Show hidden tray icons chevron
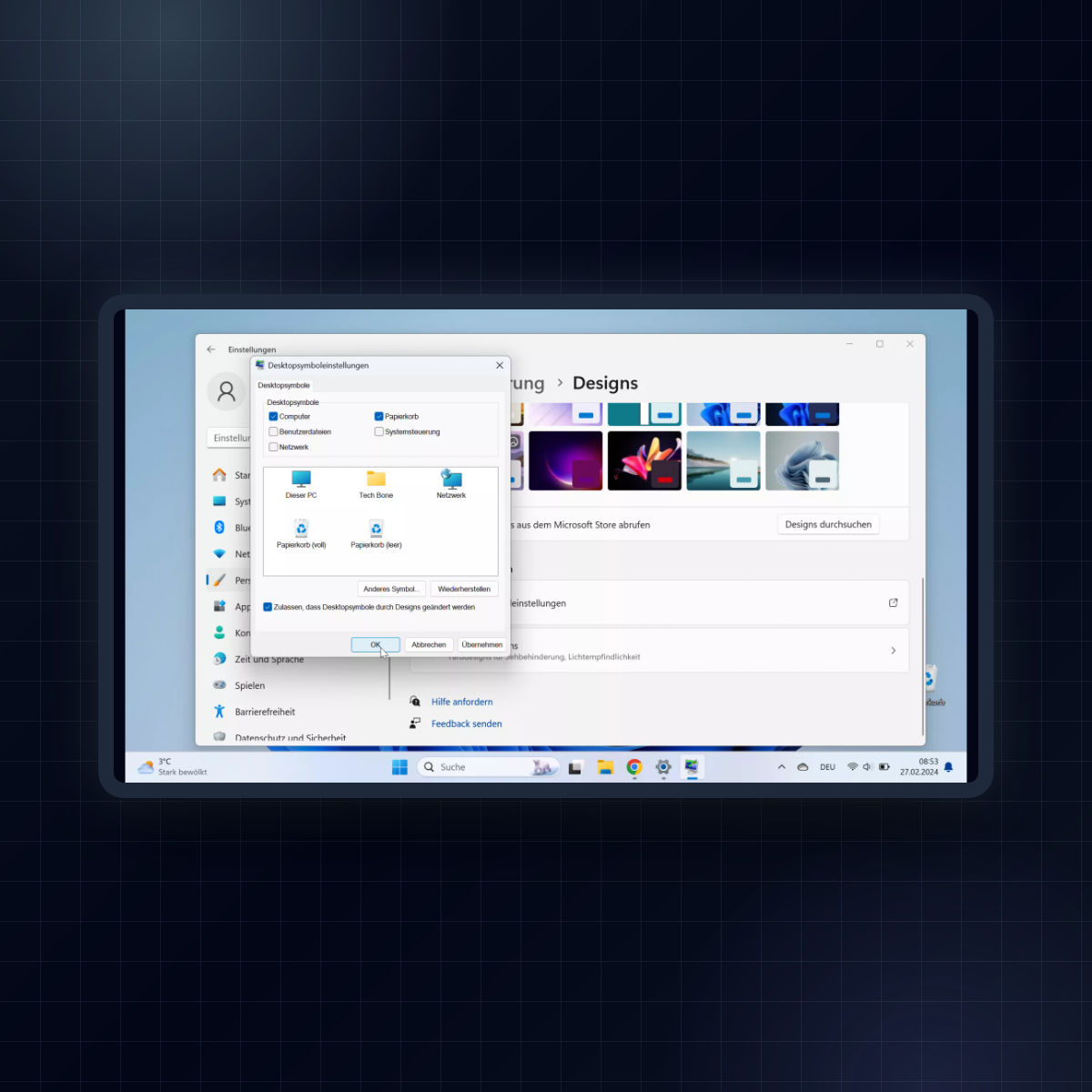 tap(782, 767)
